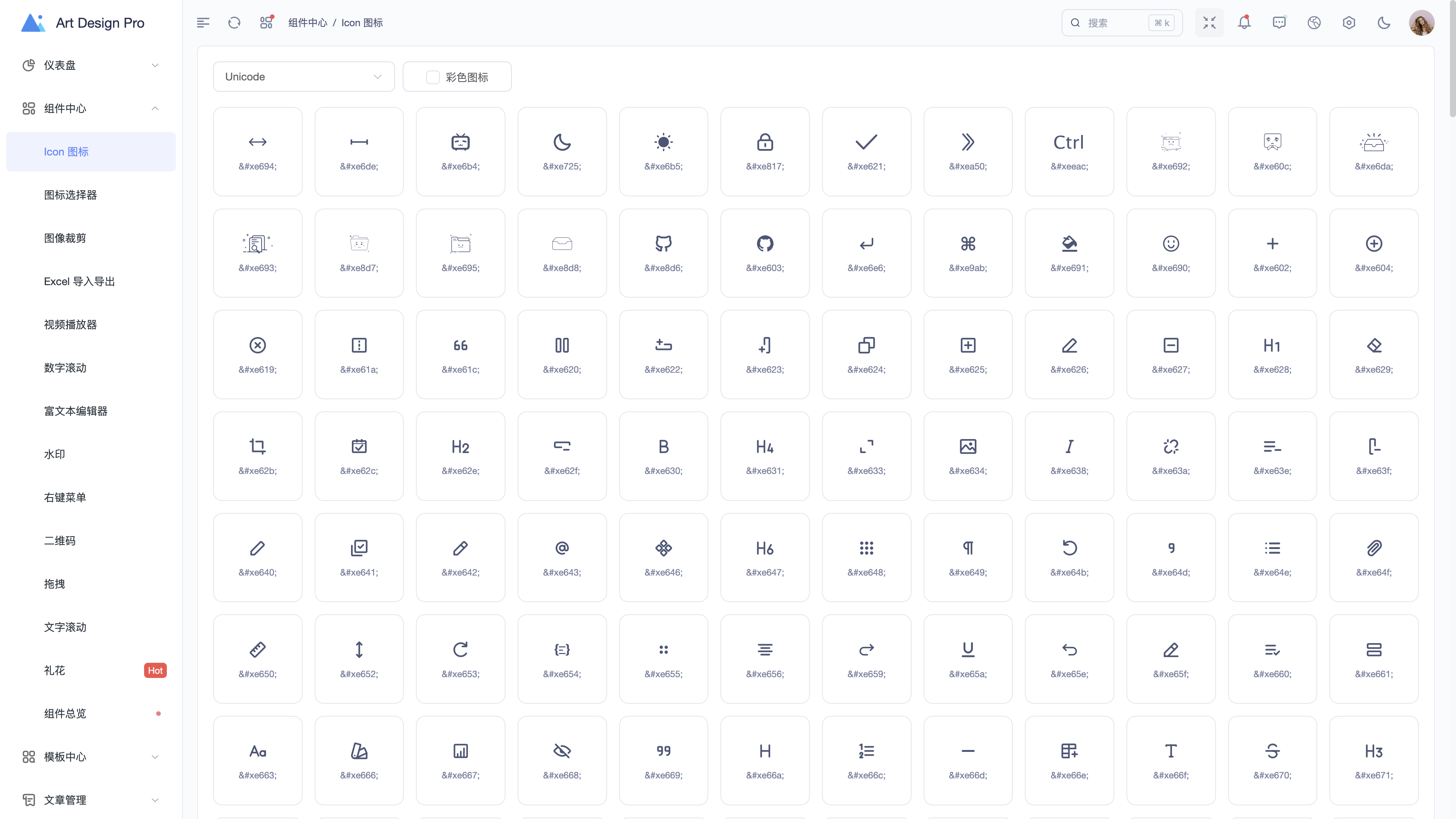
Task: Open the Unicode dropdown selector
Action: coord(303,76)
